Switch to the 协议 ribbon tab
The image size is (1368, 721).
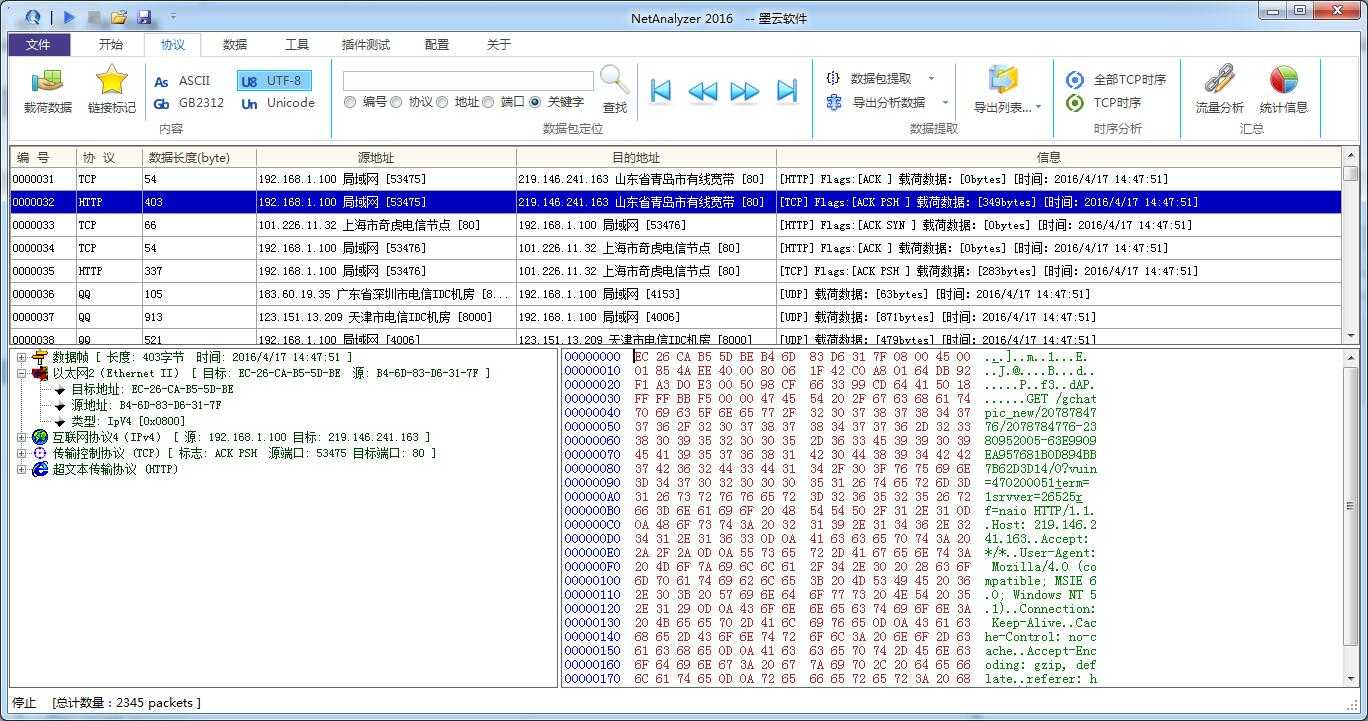[173, 45]
